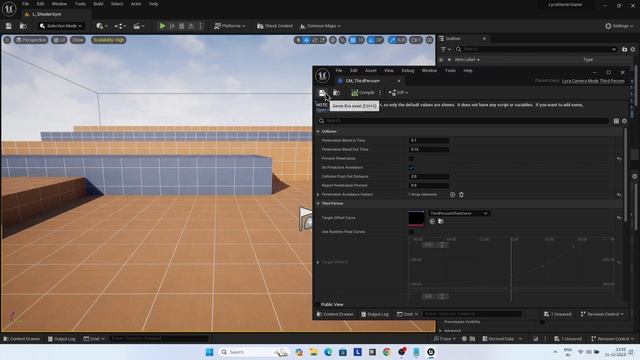
Task: Browse to Target Offset Curve asset in content browser
Action: coord(441,221)
